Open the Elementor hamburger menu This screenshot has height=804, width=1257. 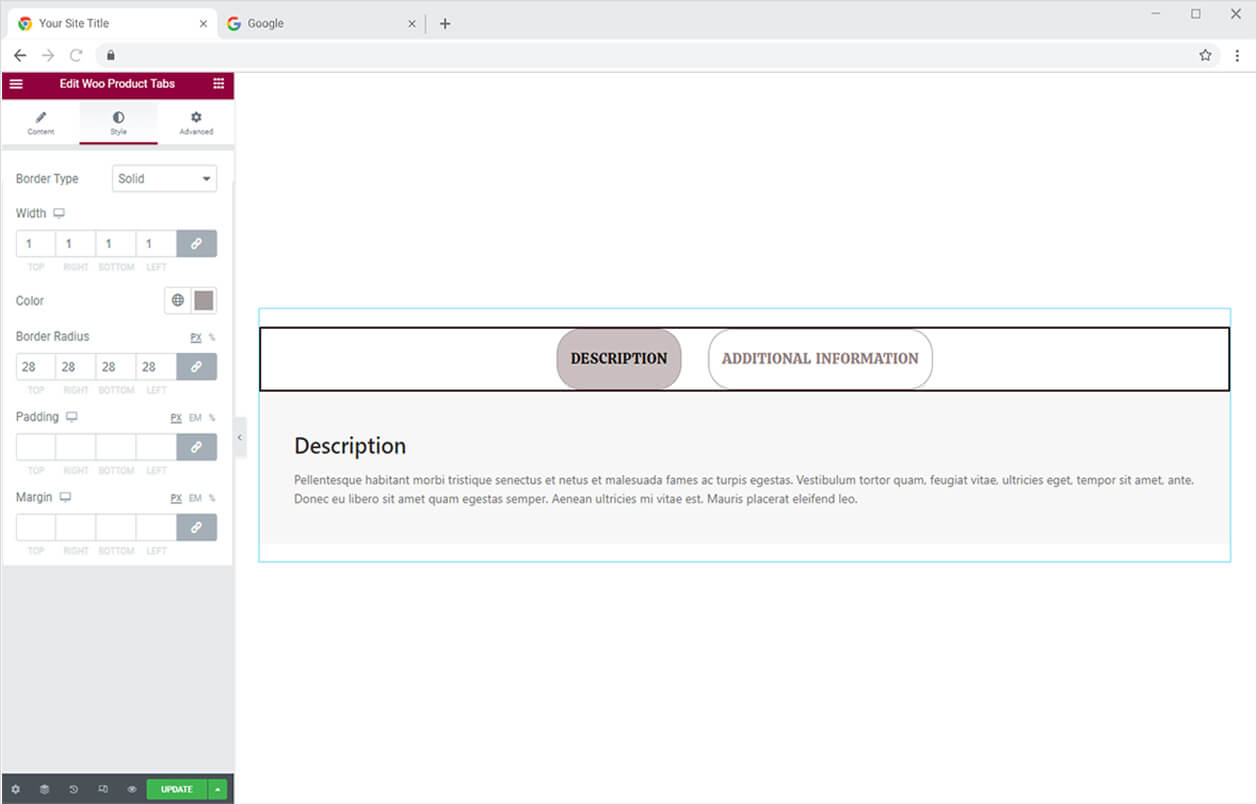point(16,84)
